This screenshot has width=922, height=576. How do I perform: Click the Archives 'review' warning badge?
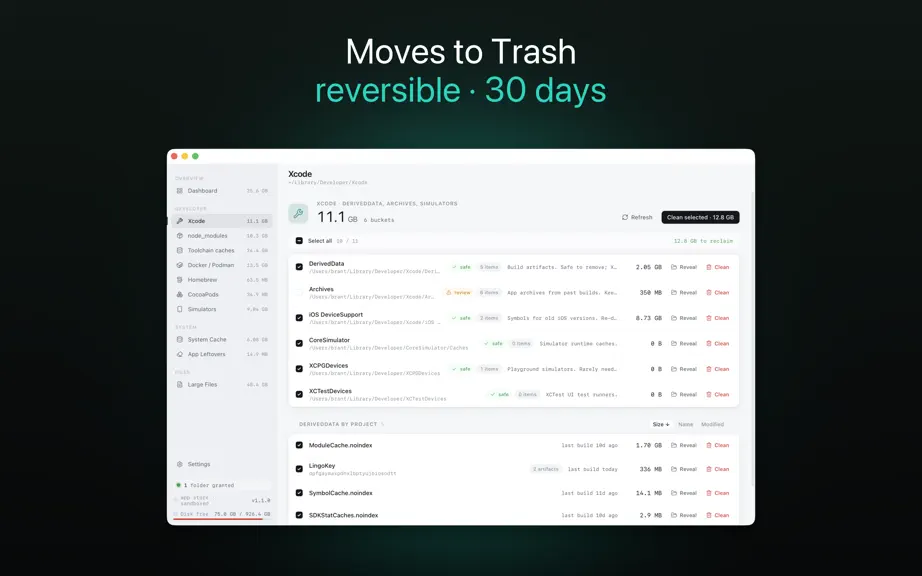459,293
